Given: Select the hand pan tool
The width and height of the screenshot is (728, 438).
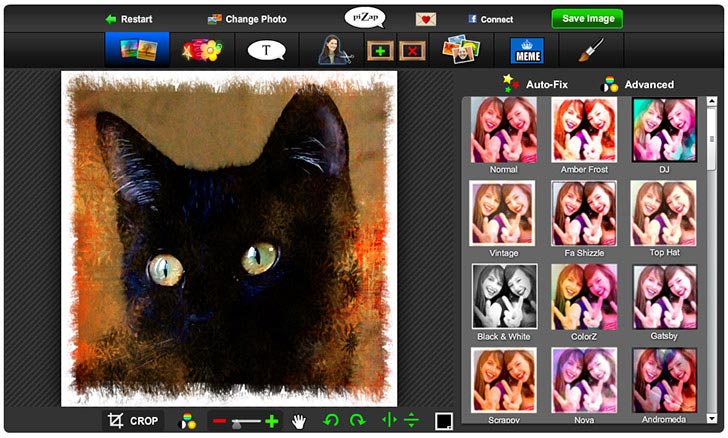Looking at the screenshot, I should coord(299,421).
